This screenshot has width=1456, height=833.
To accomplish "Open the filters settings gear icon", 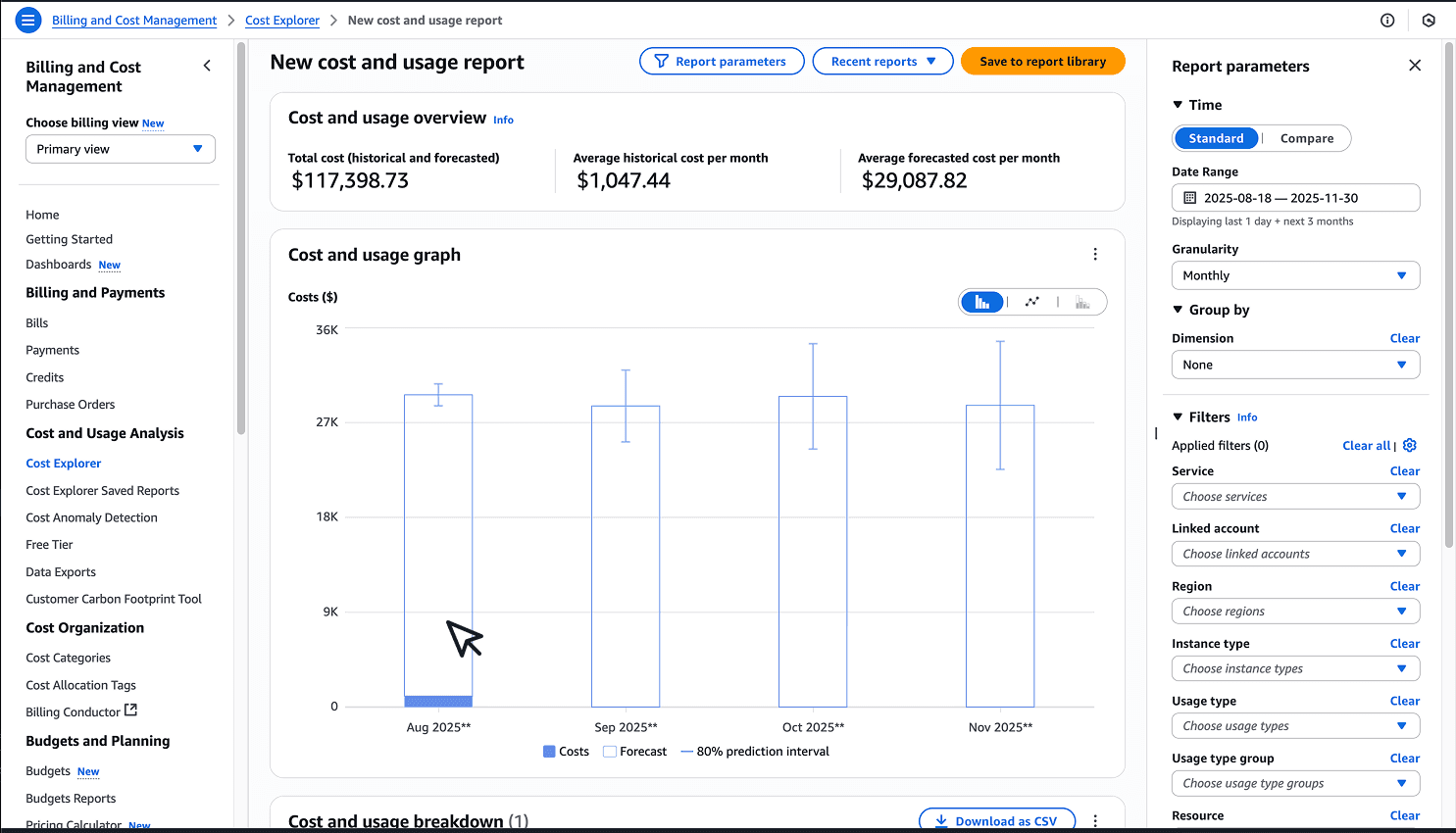I will [1410, 445].
